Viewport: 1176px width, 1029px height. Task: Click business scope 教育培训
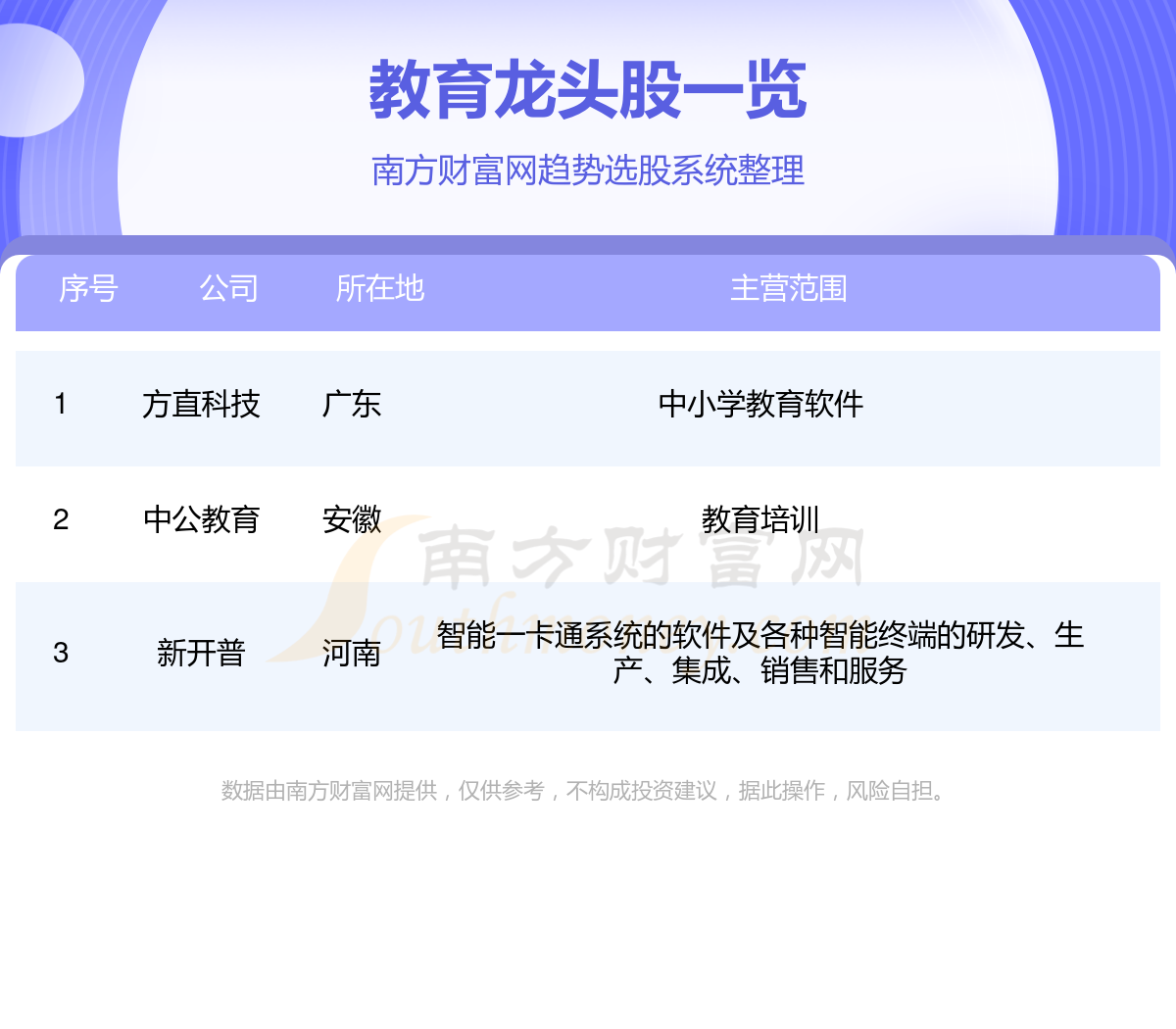coord(760,519)
